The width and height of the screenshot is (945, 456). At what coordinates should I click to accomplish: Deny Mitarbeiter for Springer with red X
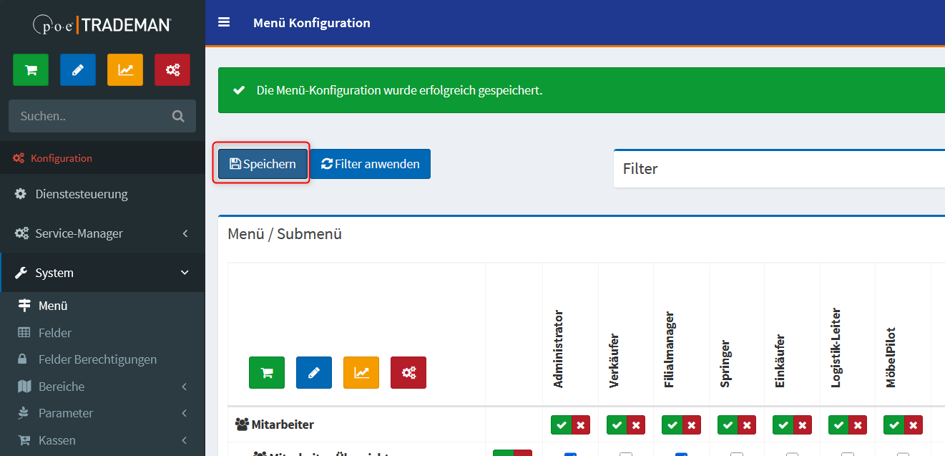pos(747,425)
